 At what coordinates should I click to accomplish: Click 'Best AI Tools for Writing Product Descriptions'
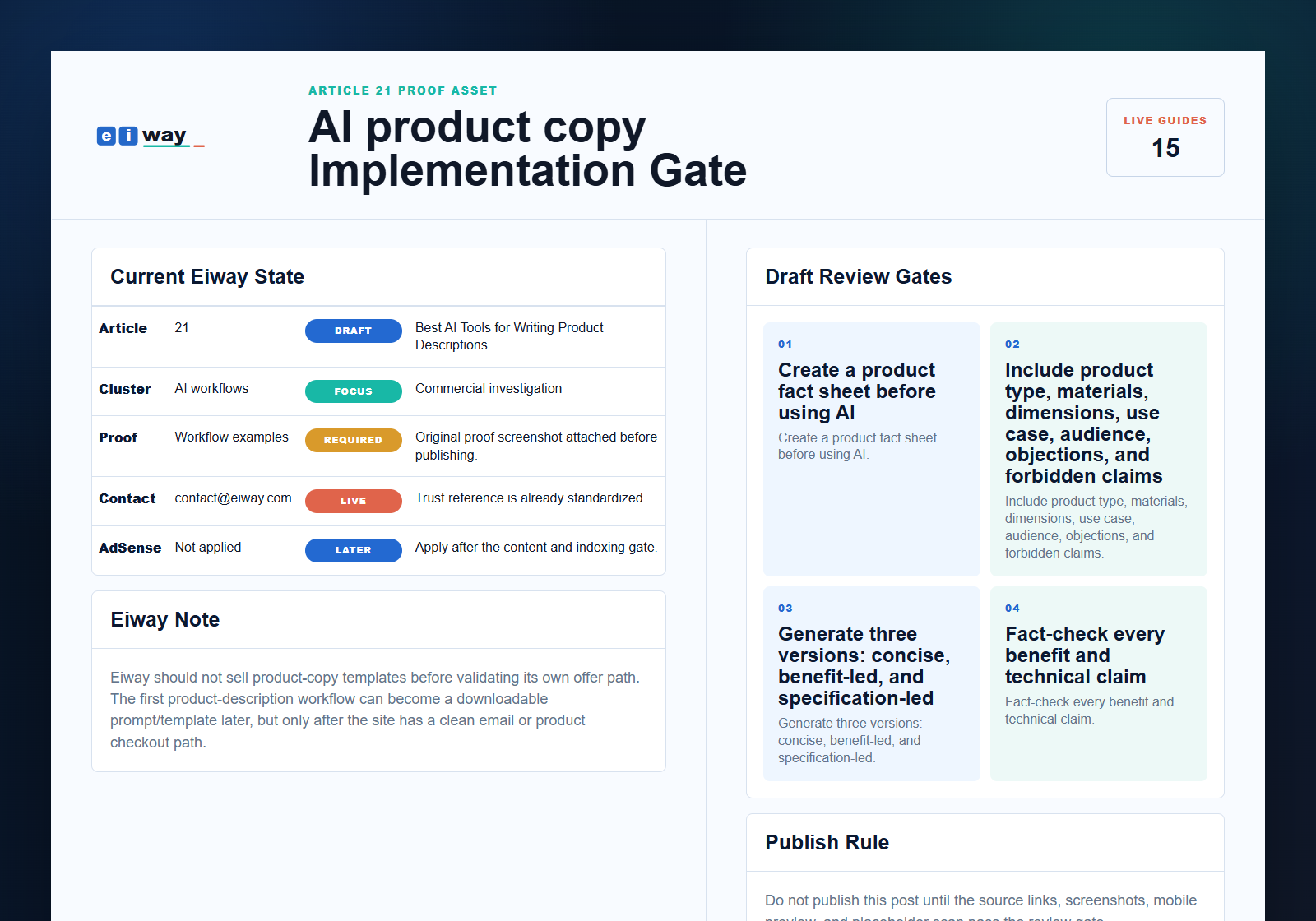pyautogui.click(x=509, y=336)
